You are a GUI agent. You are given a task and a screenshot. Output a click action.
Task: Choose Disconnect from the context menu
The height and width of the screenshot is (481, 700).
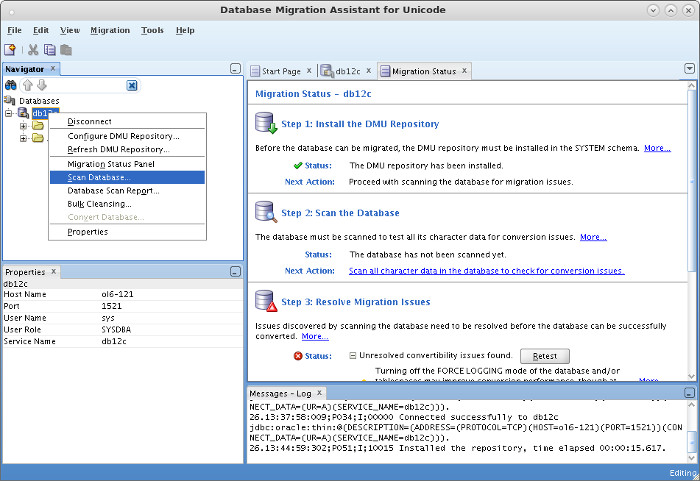click(127, 121)
